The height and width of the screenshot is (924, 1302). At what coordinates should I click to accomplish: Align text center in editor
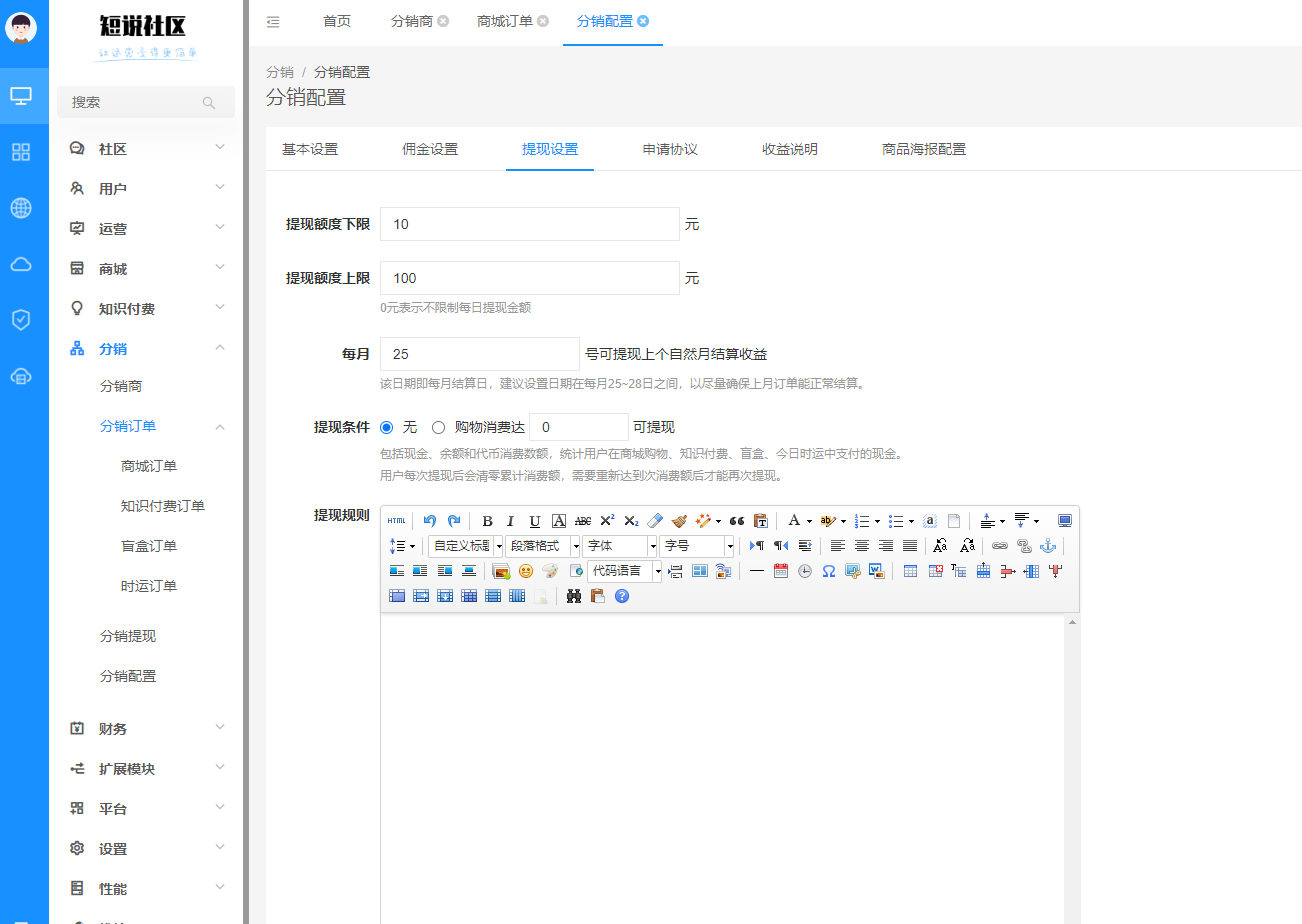click(x=862, y=546)
